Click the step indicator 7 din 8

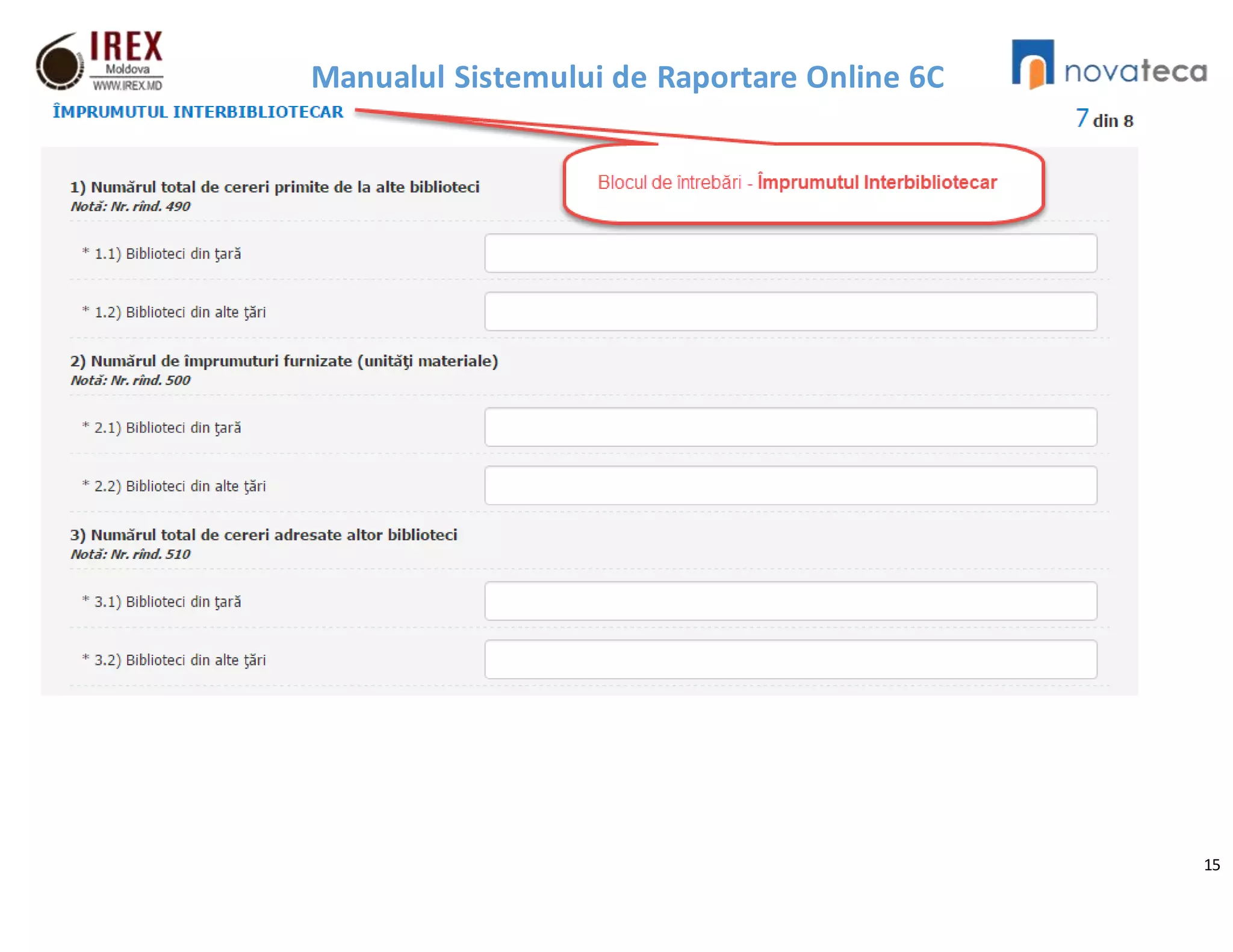1104,119
